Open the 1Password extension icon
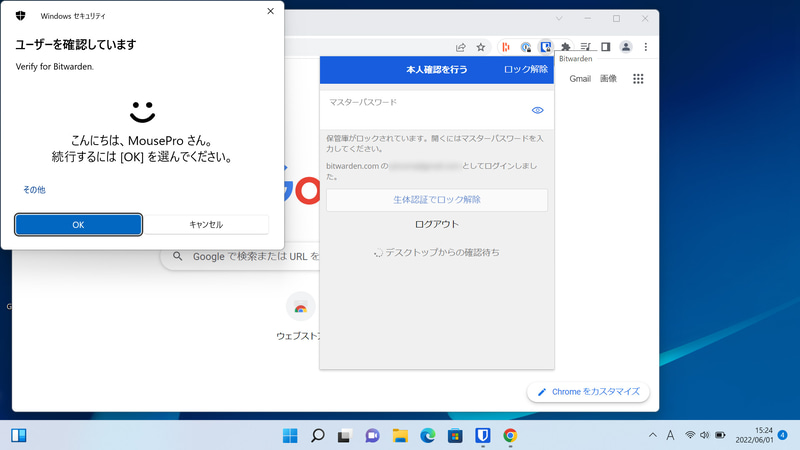Image resolution: width=800 pixels, height=450 pixels. (526, 47)
